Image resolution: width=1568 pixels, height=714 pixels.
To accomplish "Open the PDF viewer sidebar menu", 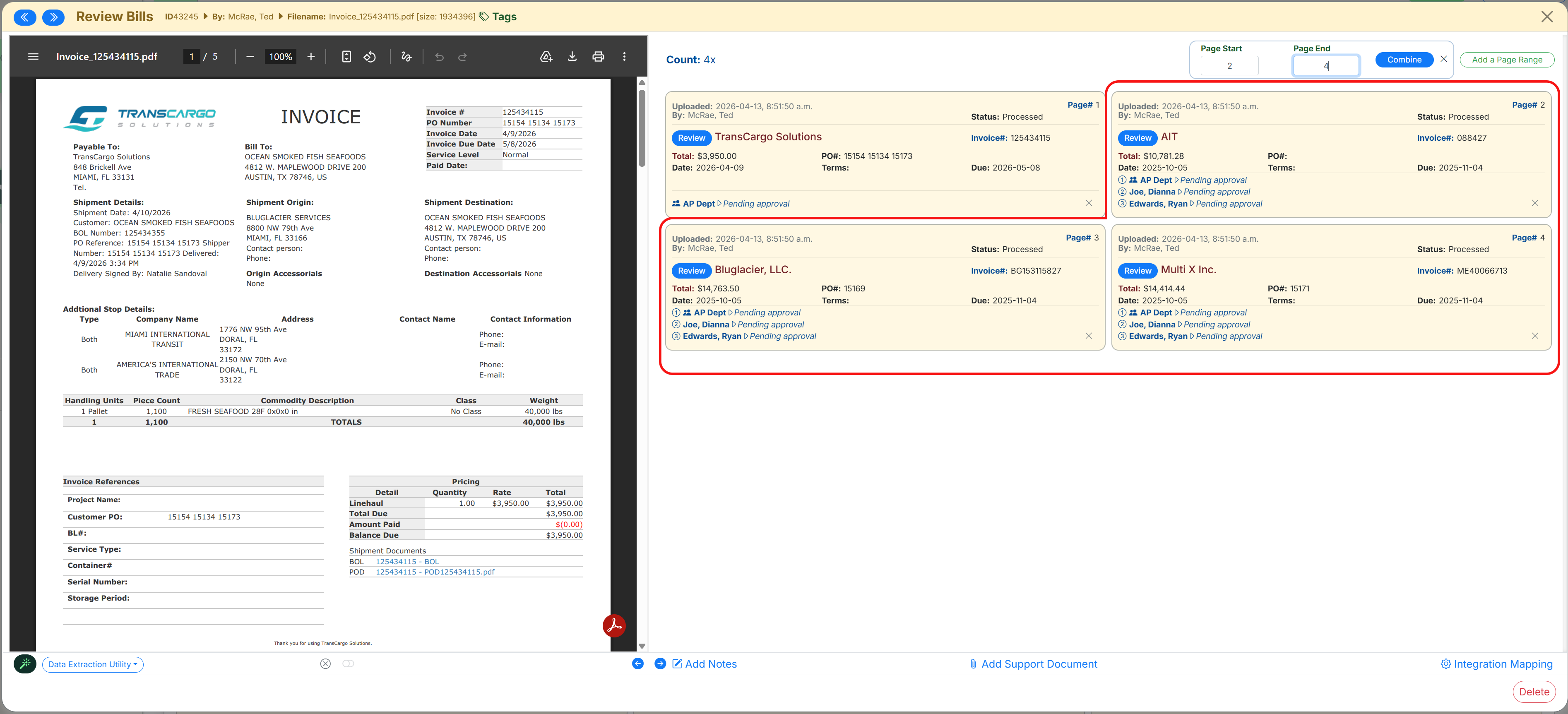I will pos(34,57).
